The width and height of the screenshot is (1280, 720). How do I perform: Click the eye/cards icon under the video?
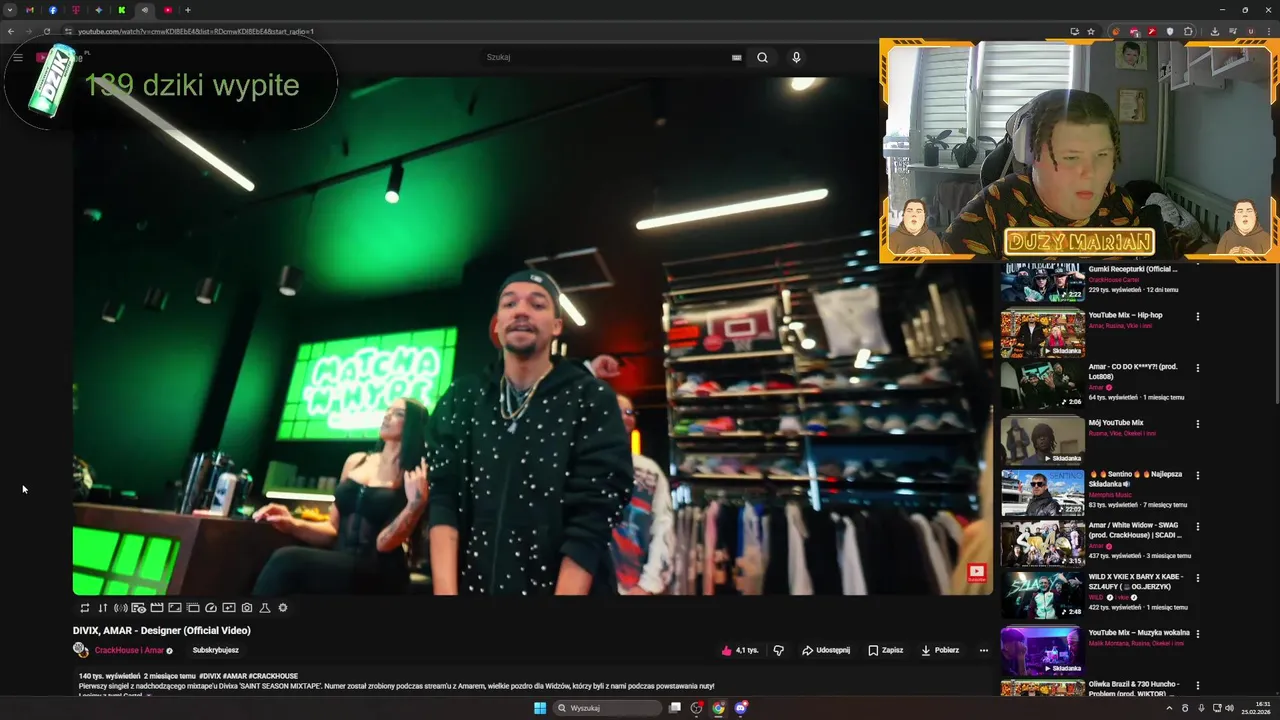click(138, 608)
